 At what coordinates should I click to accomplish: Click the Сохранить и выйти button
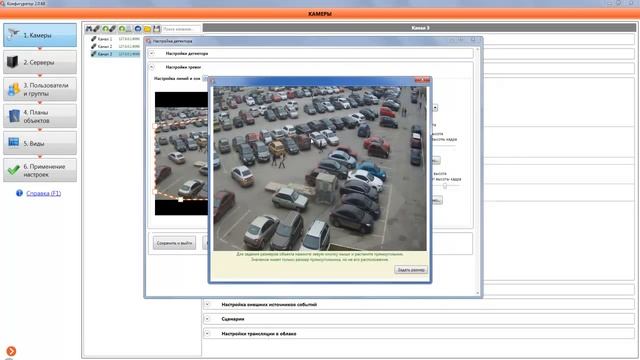174,243
